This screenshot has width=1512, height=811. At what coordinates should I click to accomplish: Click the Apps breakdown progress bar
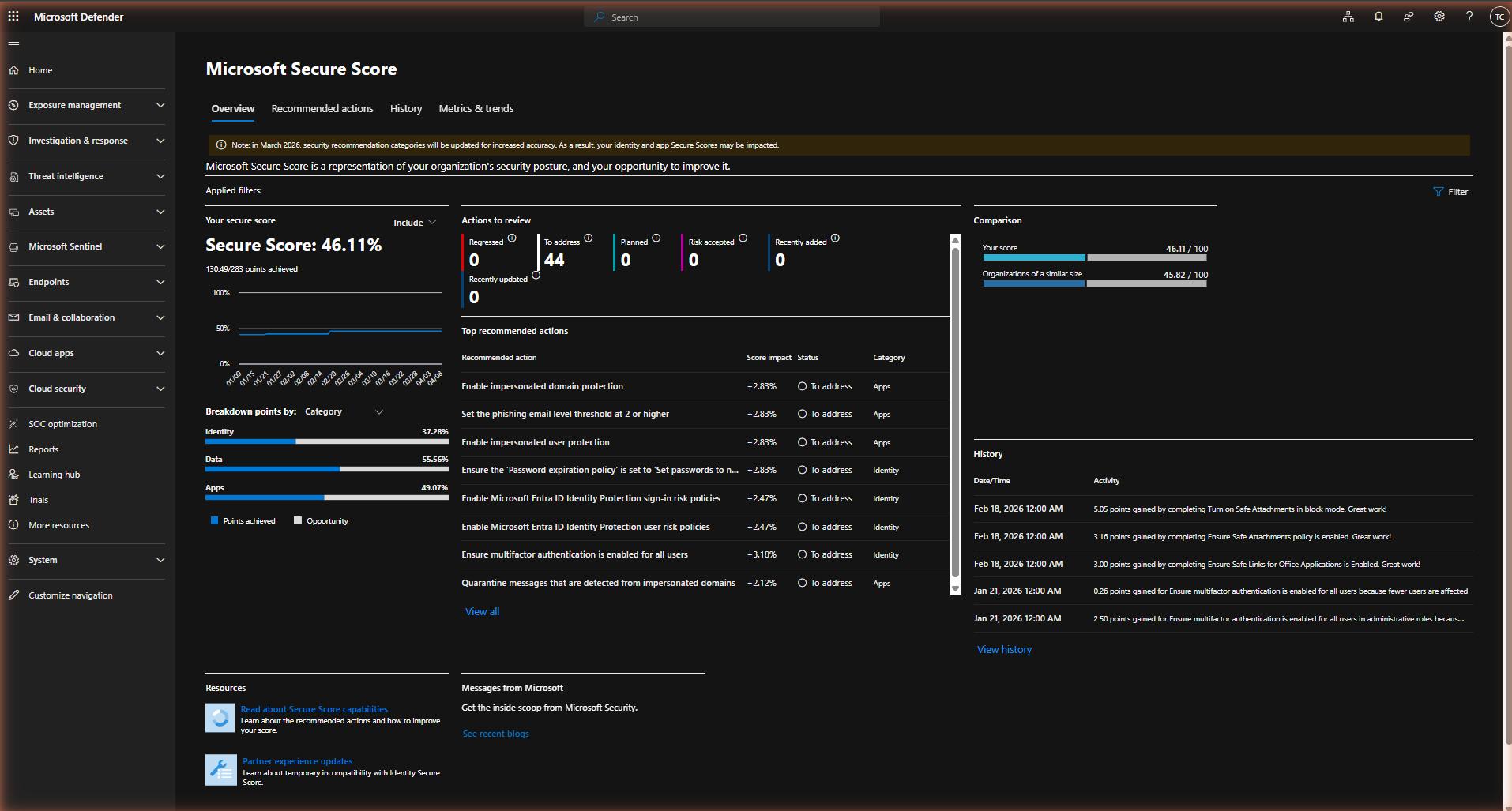[327, 497]
